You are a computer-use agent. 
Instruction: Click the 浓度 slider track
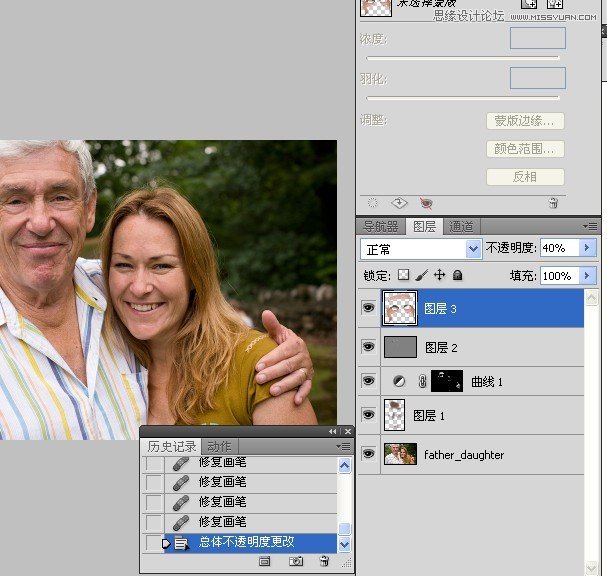click(x=463, y=58)
